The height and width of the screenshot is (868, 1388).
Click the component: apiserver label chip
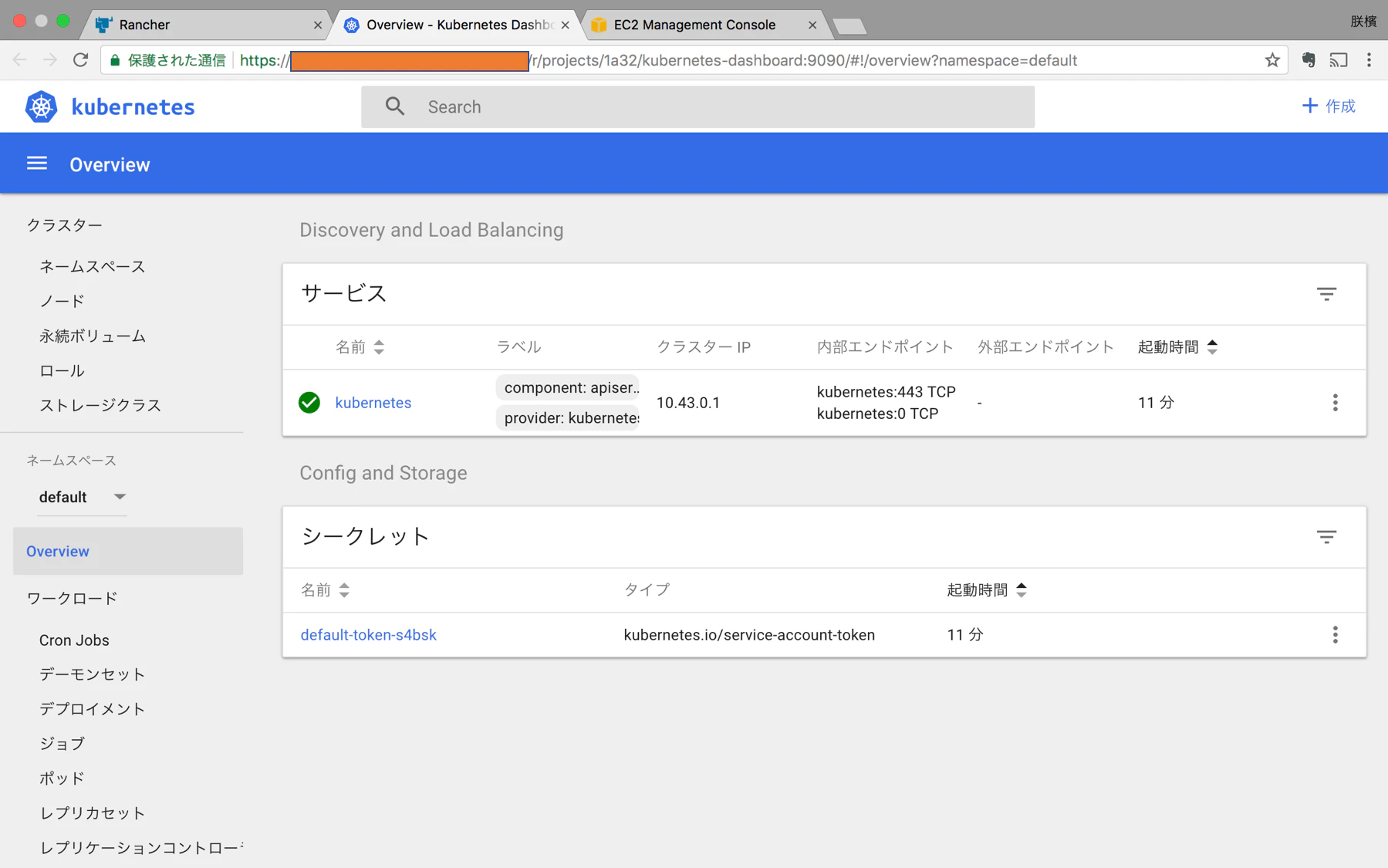point(569,387)
